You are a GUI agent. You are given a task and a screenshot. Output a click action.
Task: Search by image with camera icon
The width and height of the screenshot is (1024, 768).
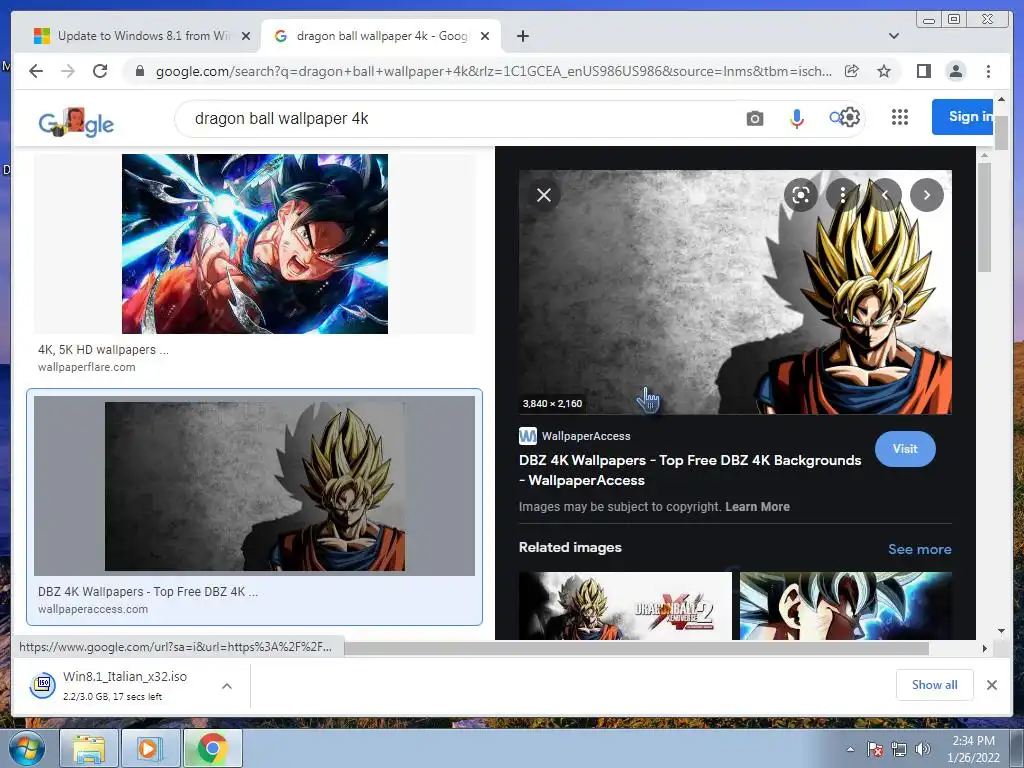pyautogui.click(x=755, y=119)
